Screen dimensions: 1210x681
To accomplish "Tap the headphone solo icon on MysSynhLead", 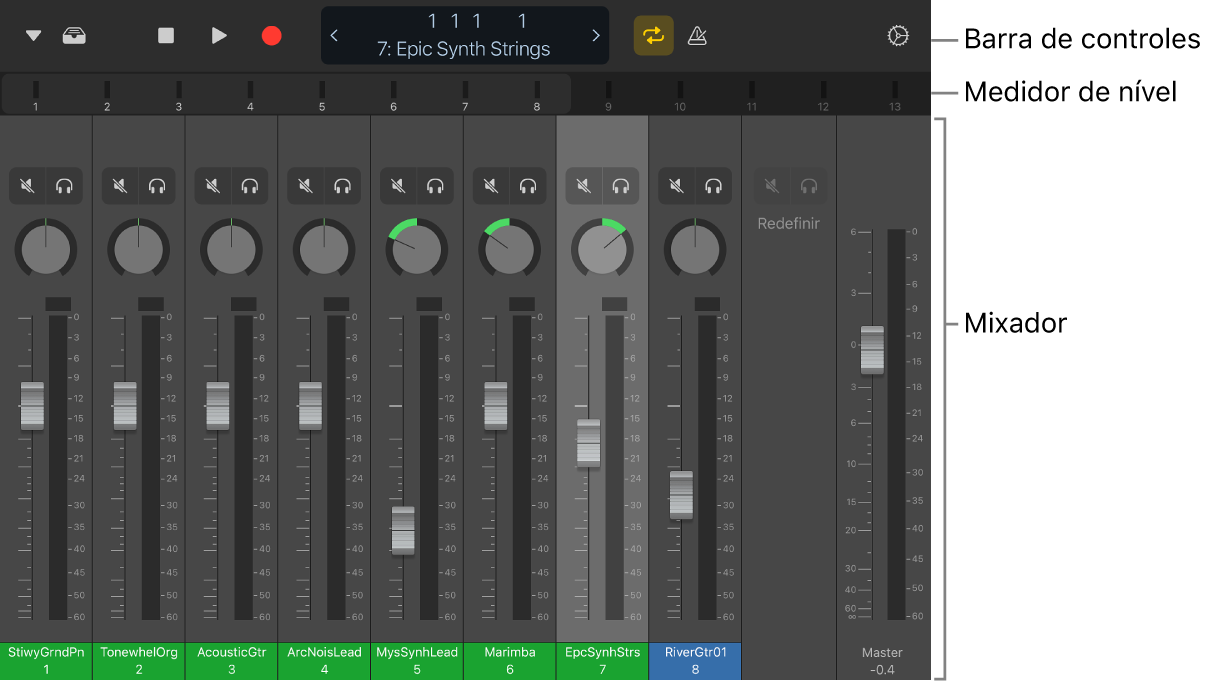I will pos(436,185).
